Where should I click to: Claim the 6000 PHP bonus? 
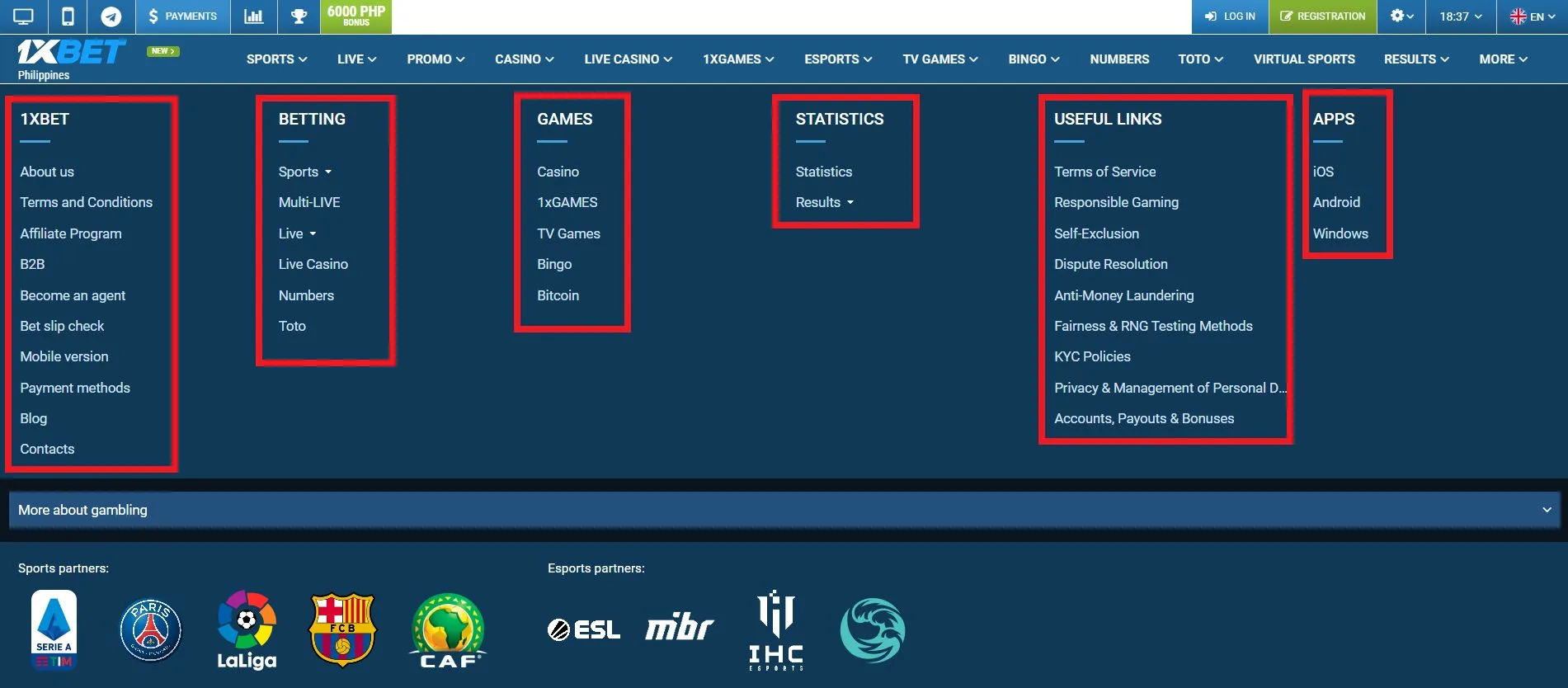[x=356, y=16]
